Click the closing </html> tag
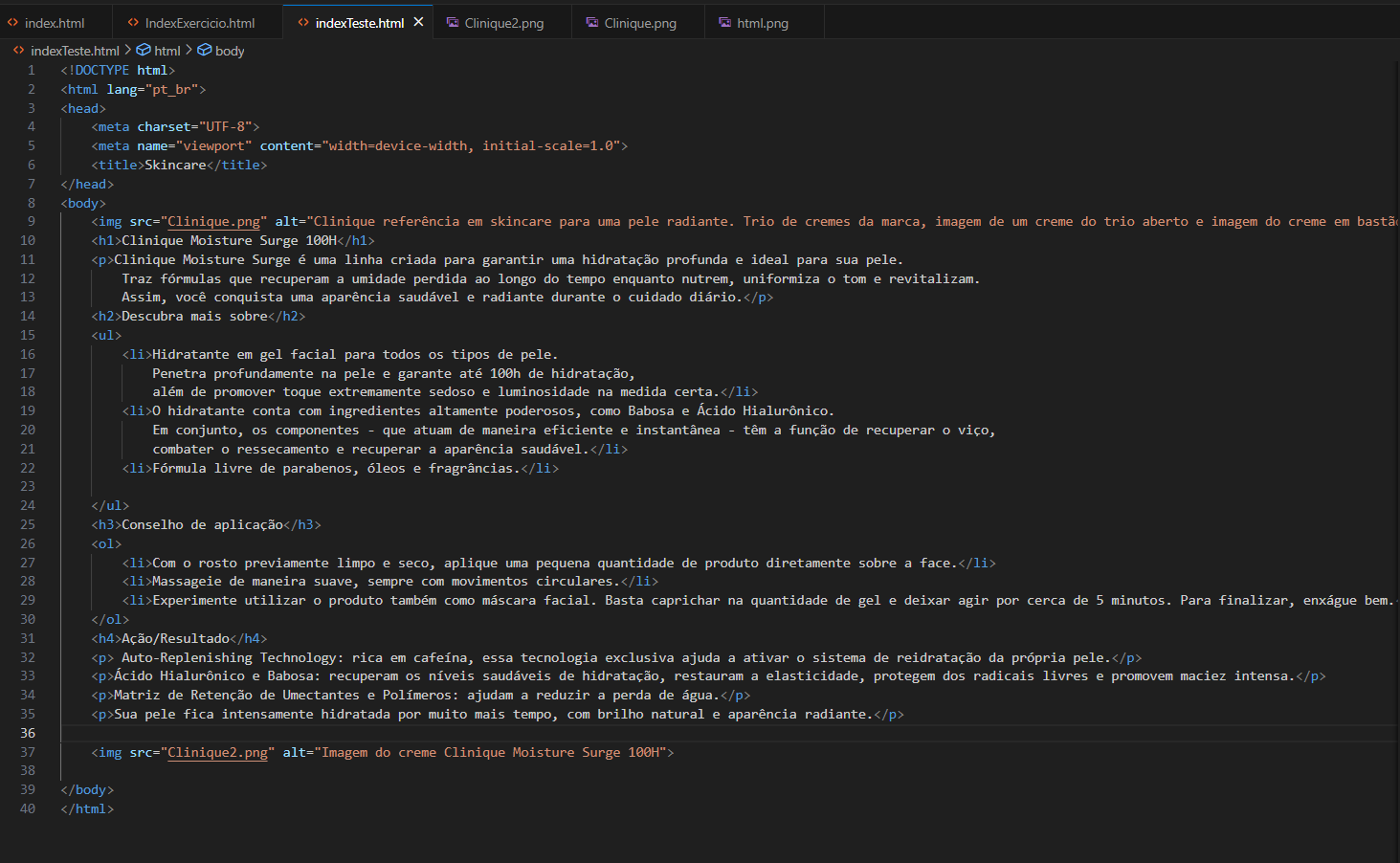This screenshot has width=1400, height=863. (87, 809)
